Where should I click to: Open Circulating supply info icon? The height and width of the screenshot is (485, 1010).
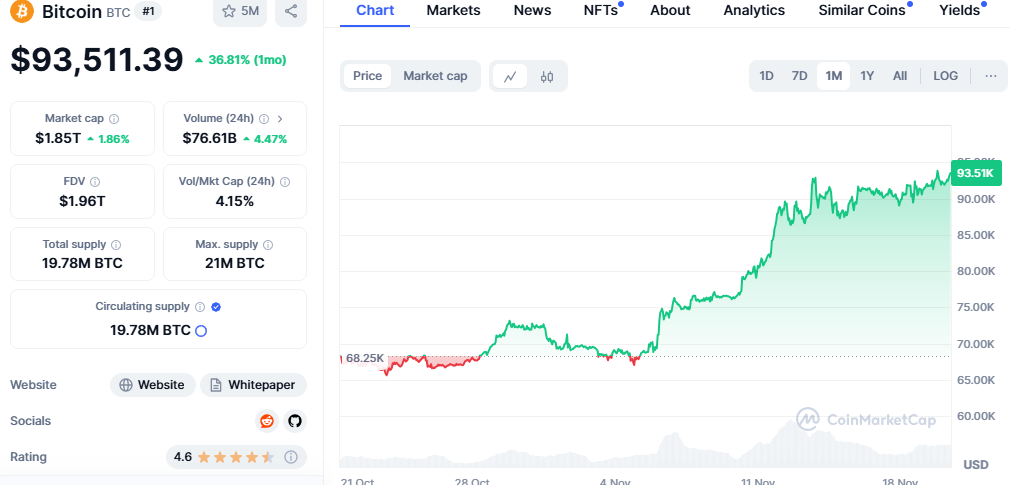coord(200,307)
